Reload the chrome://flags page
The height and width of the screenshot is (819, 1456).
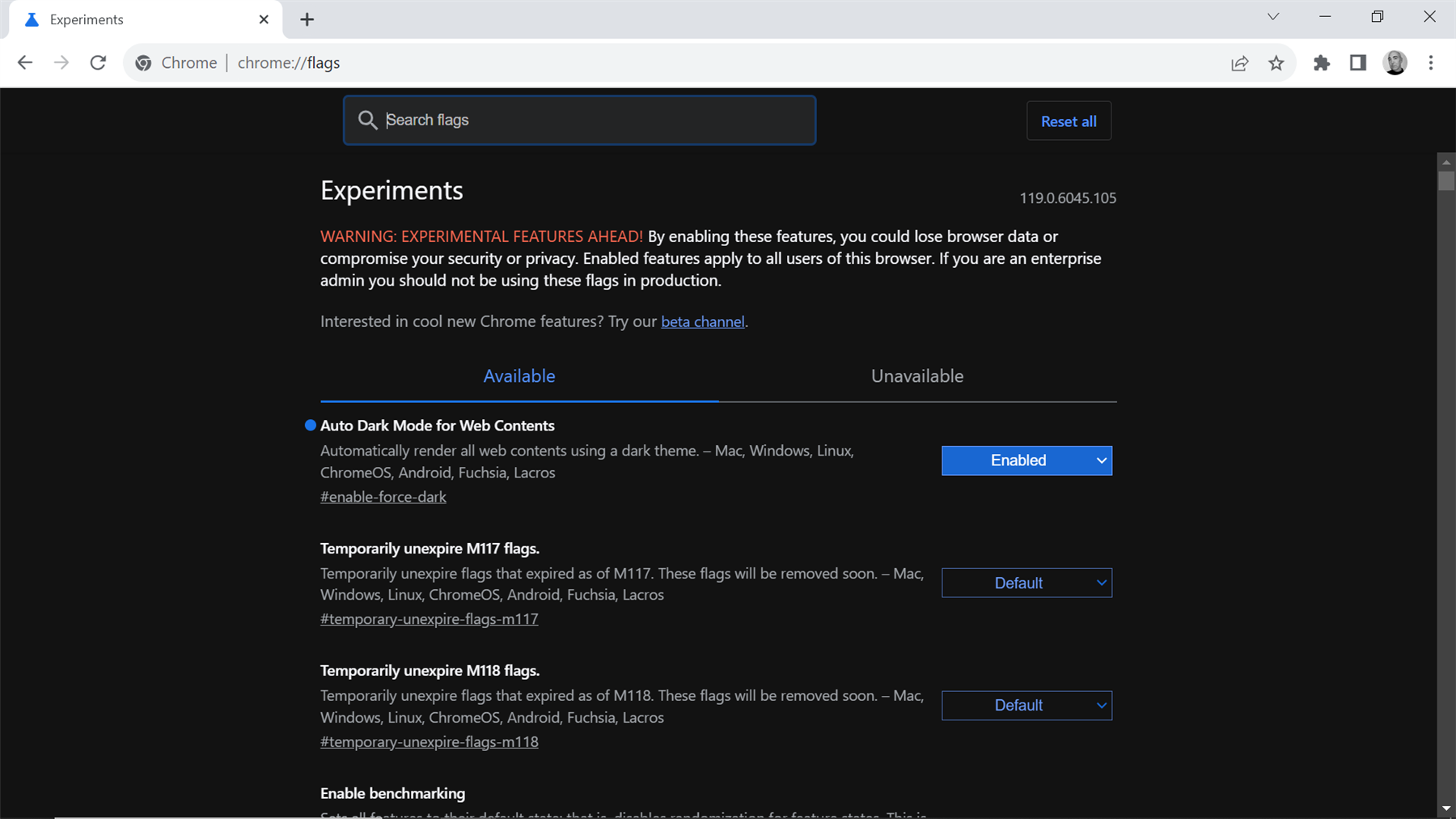[x=98, y=63]
